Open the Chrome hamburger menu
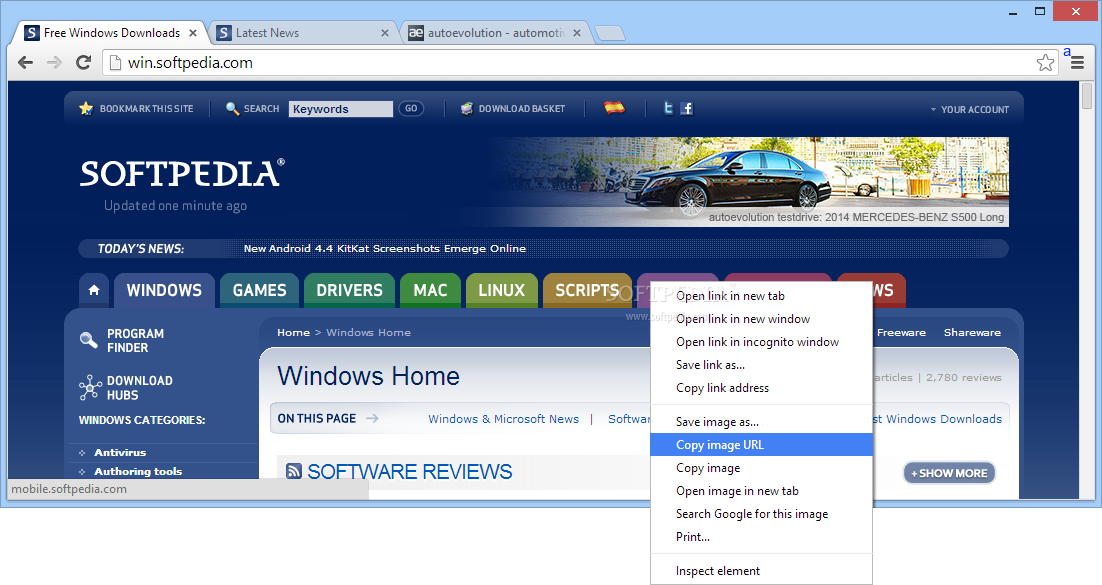The width and height of the screenshot is (1102, 585). click(1077, 63)
